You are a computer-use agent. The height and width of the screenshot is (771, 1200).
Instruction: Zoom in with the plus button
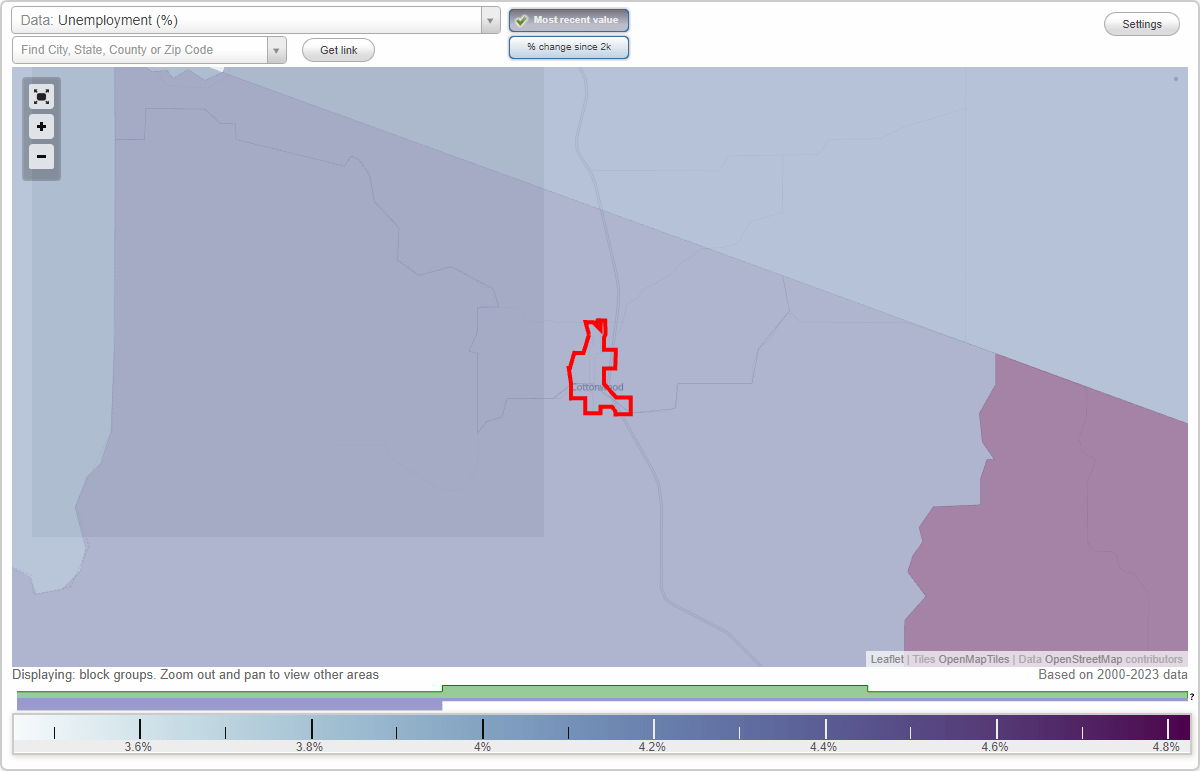(x=41, y=127)
